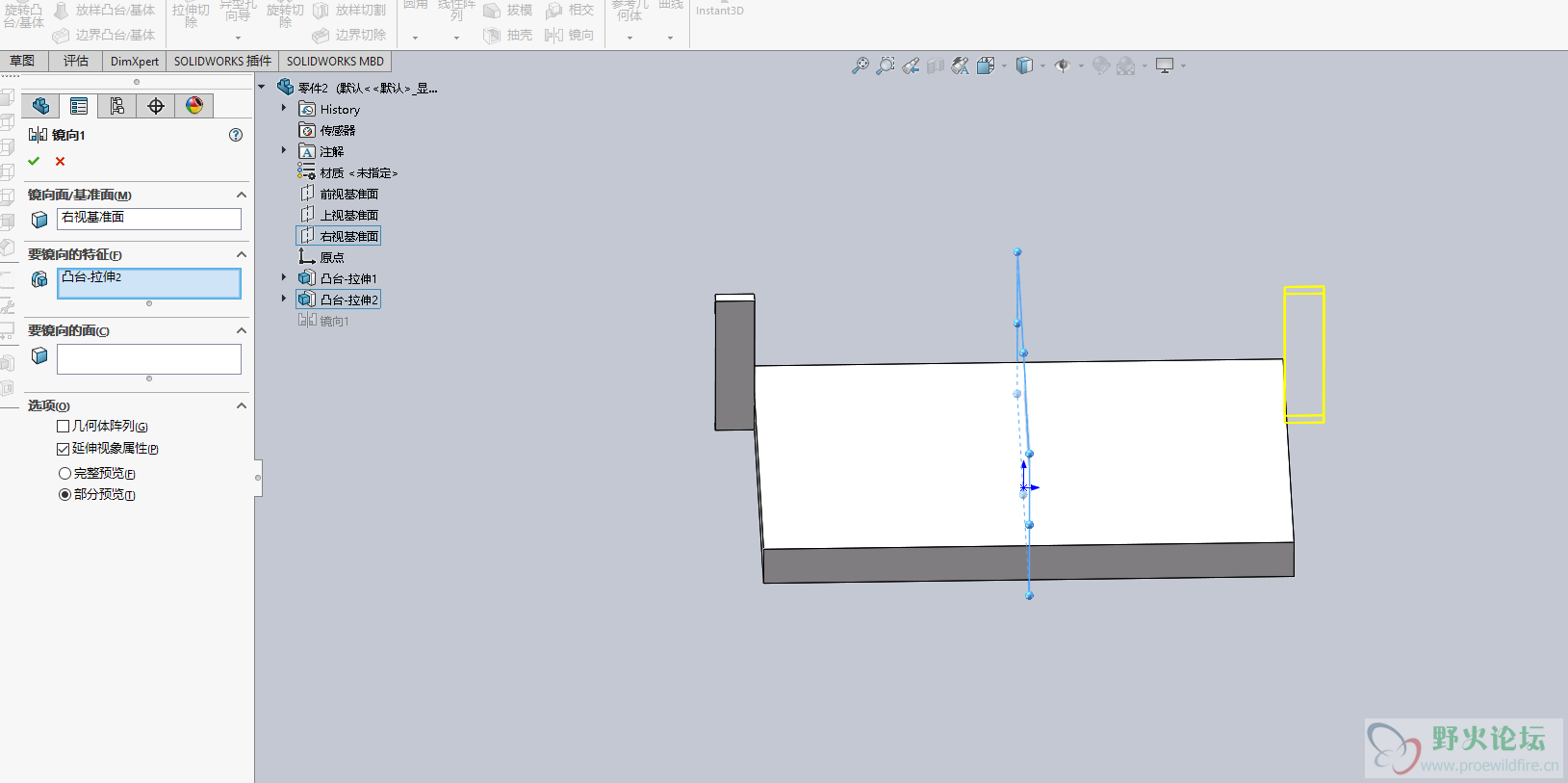Image resolution: width=1568 pixels, height=783 pixels.
Task: Click the Zoom to Fit magnifier icon
Action: [861, 65]
